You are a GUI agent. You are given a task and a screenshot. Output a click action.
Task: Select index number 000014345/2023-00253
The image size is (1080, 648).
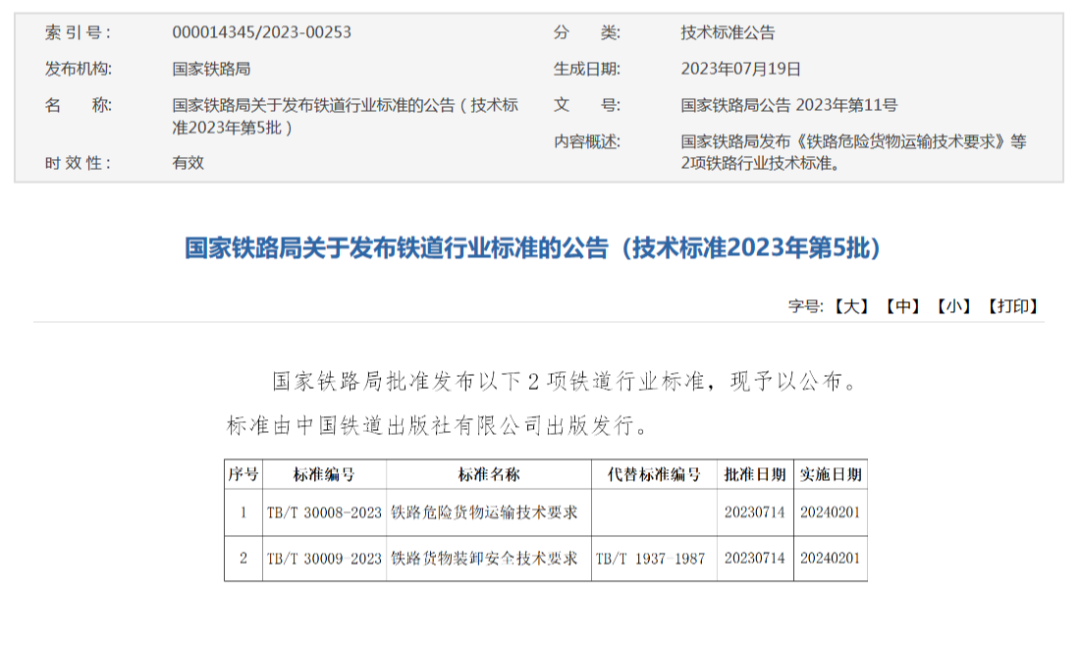[262, 32]
